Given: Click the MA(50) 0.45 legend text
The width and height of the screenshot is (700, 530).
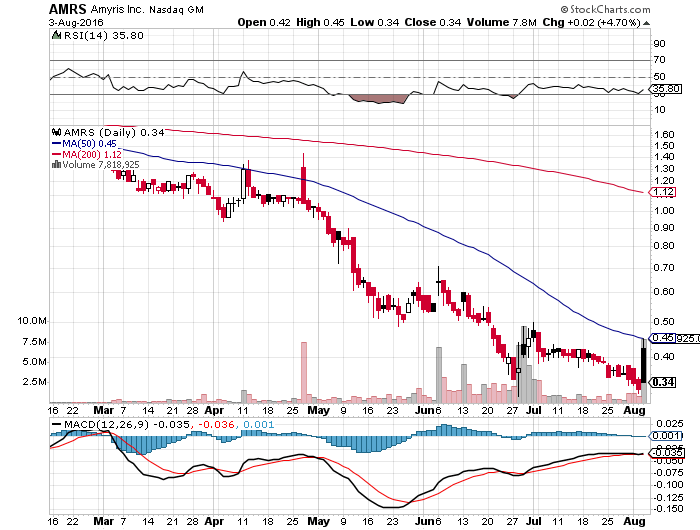Looking at the screenshot, I should (x=89, y=144).
